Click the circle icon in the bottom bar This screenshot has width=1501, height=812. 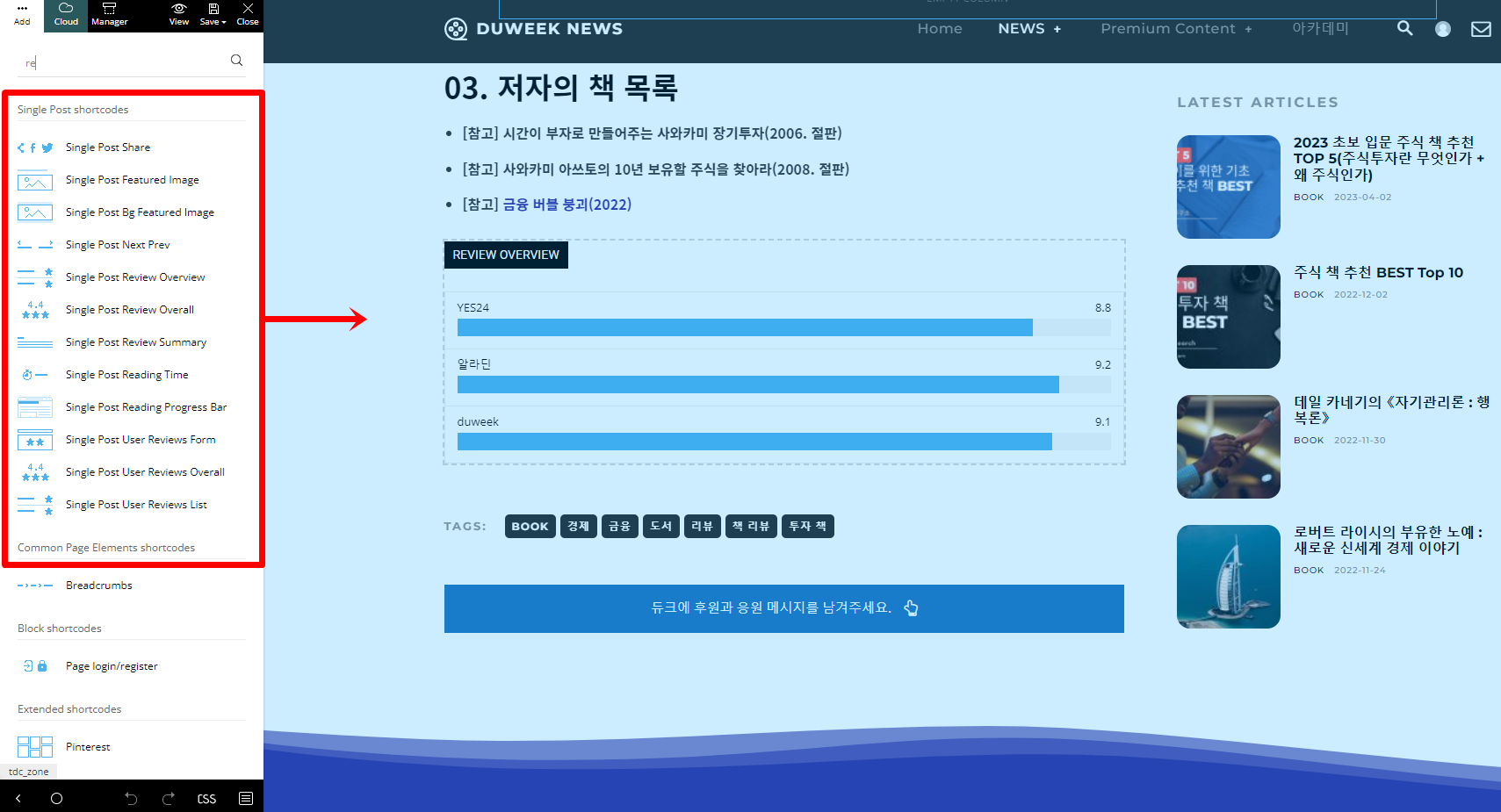(56, 799)
